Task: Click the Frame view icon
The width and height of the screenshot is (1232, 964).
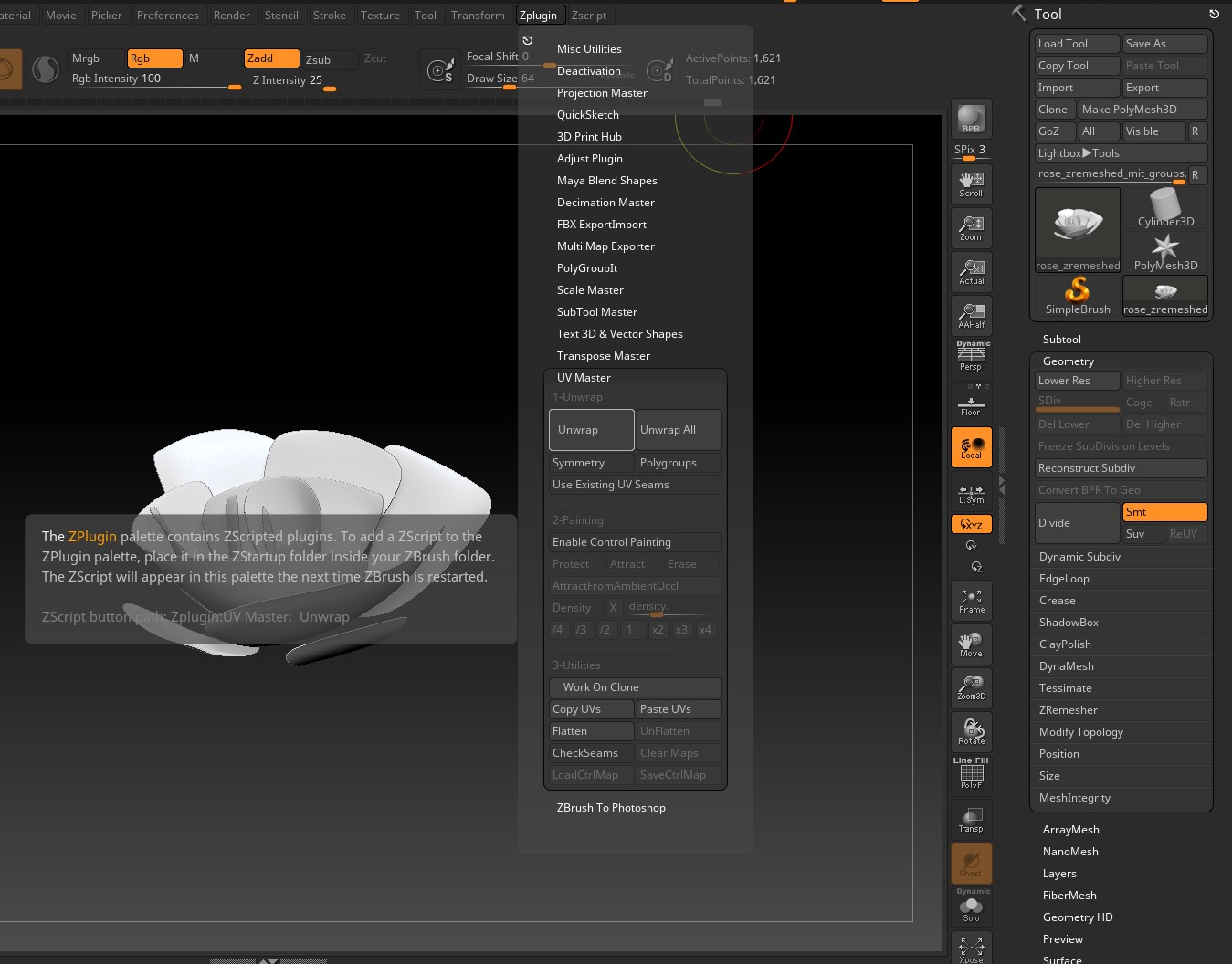Action: 971,601
